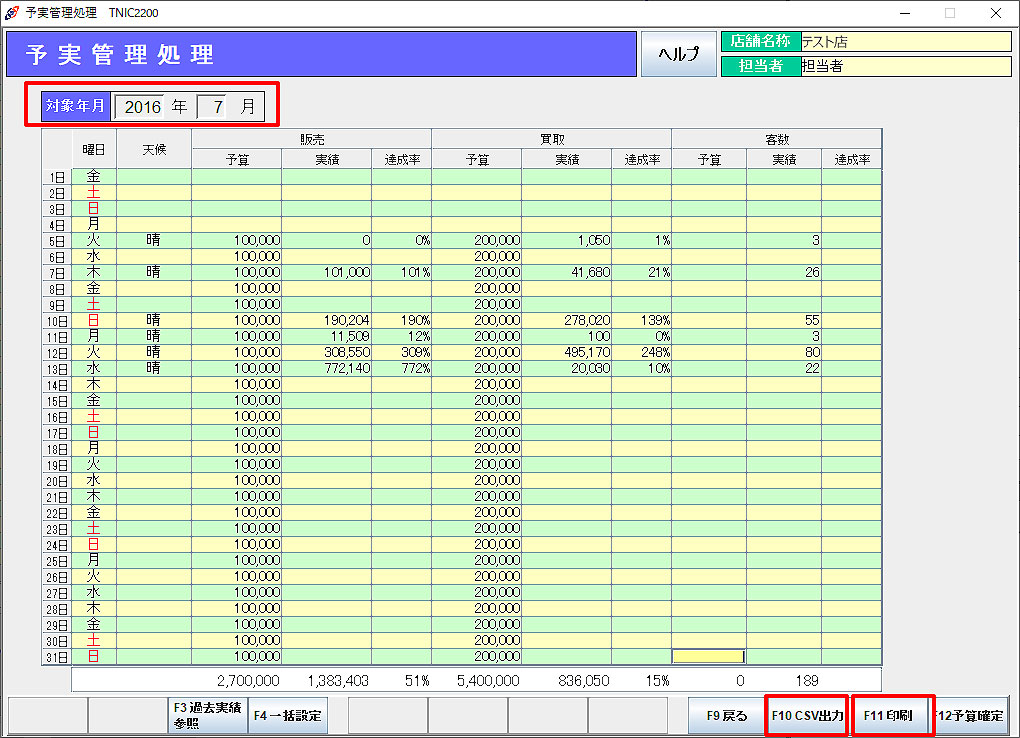Select the 買取 実績 value 495,170
The height and width of the screenshot is (738, 1020).
click(x=566, y=353)
